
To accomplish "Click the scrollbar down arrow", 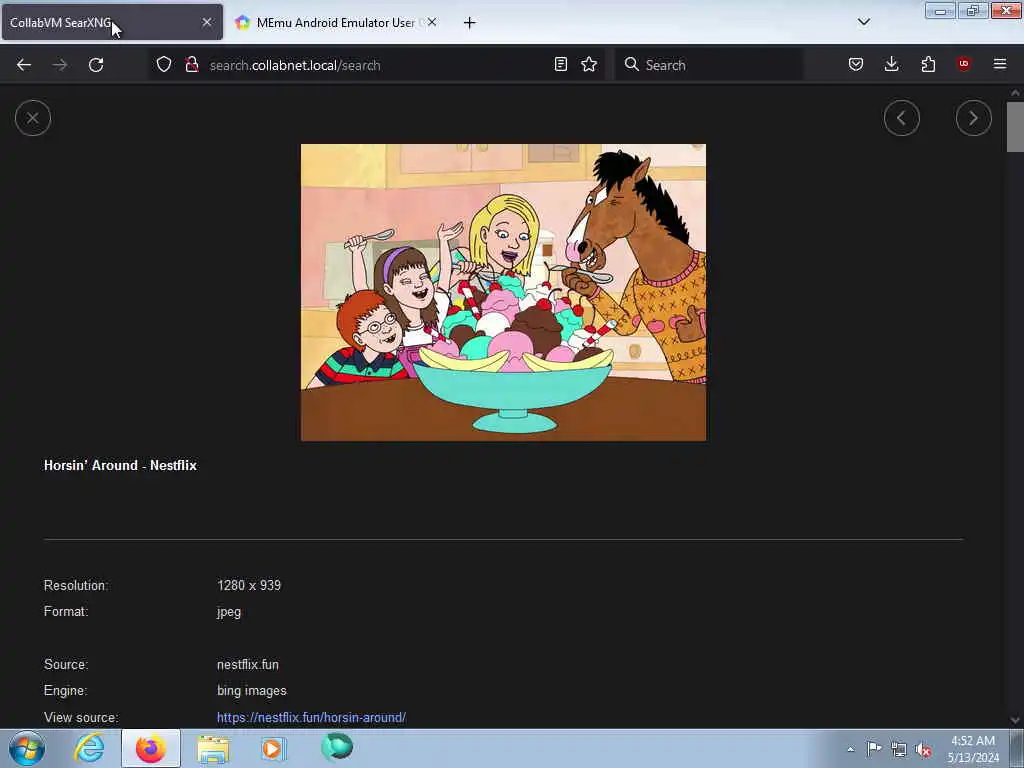I will point(1015,720).
